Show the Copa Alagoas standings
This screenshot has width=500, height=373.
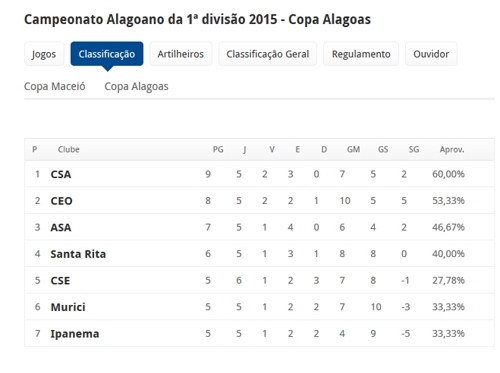coord(136,86)
